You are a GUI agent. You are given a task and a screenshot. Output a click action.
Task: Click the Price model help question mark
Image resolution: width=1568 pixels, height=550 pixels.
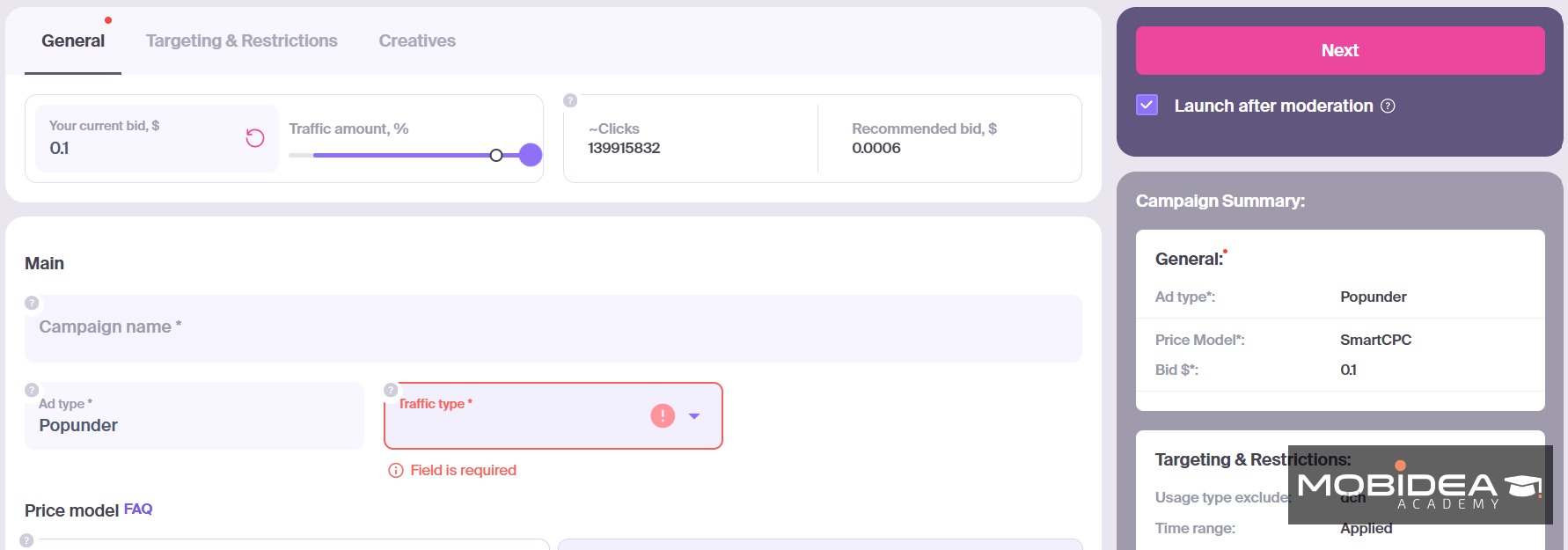coord(26,540)
